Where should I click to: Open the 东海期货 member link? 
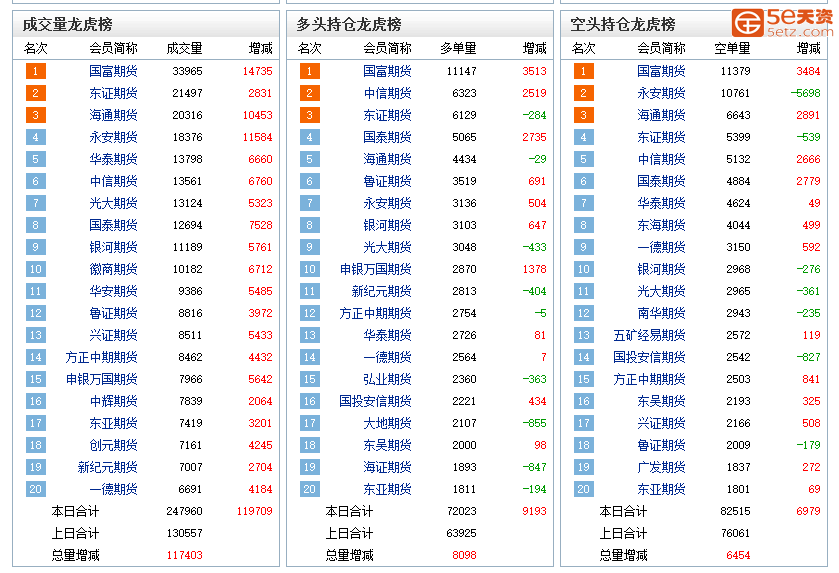(x=661, y=225)
